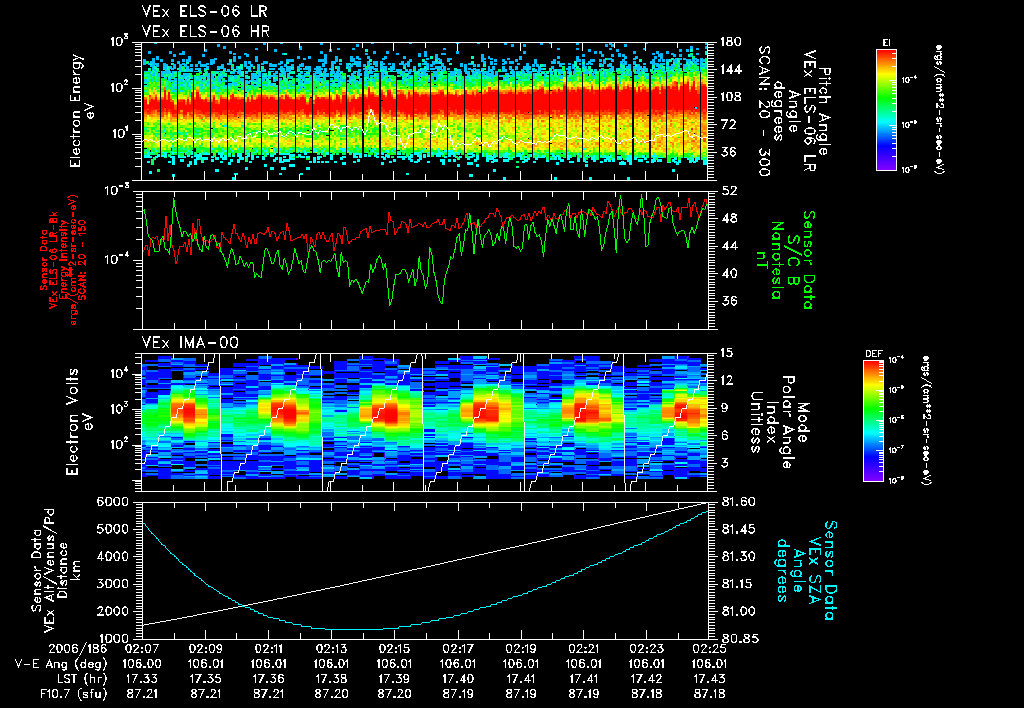Click the 4000 km altitude tick

tap(111, 556)
